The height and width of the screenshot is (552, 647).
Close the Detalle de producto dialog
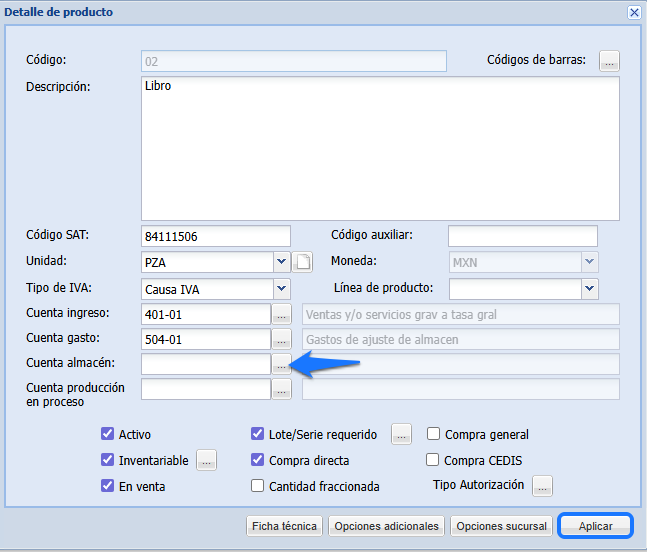(634, 12)
